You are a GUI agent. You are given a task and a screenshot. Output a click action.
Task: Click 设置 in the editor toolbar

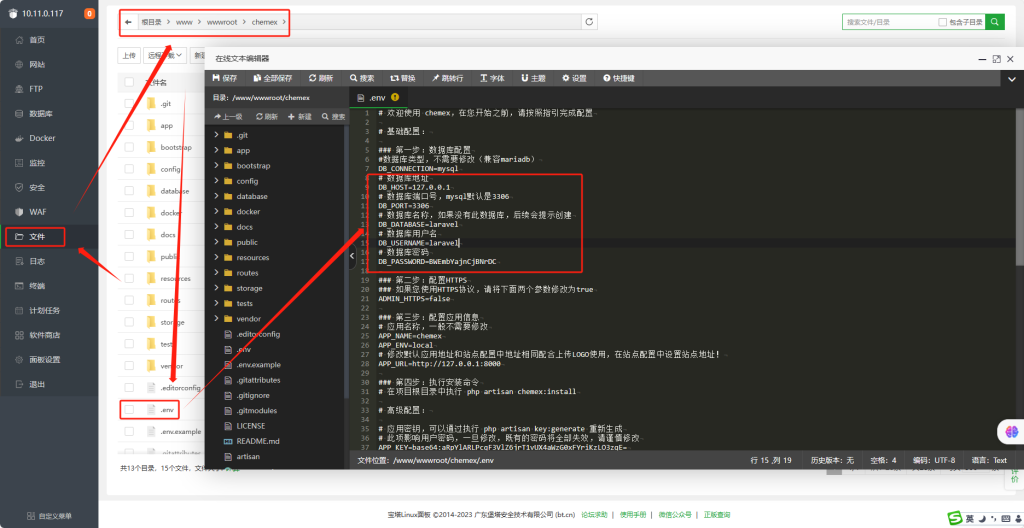point(575,78)
